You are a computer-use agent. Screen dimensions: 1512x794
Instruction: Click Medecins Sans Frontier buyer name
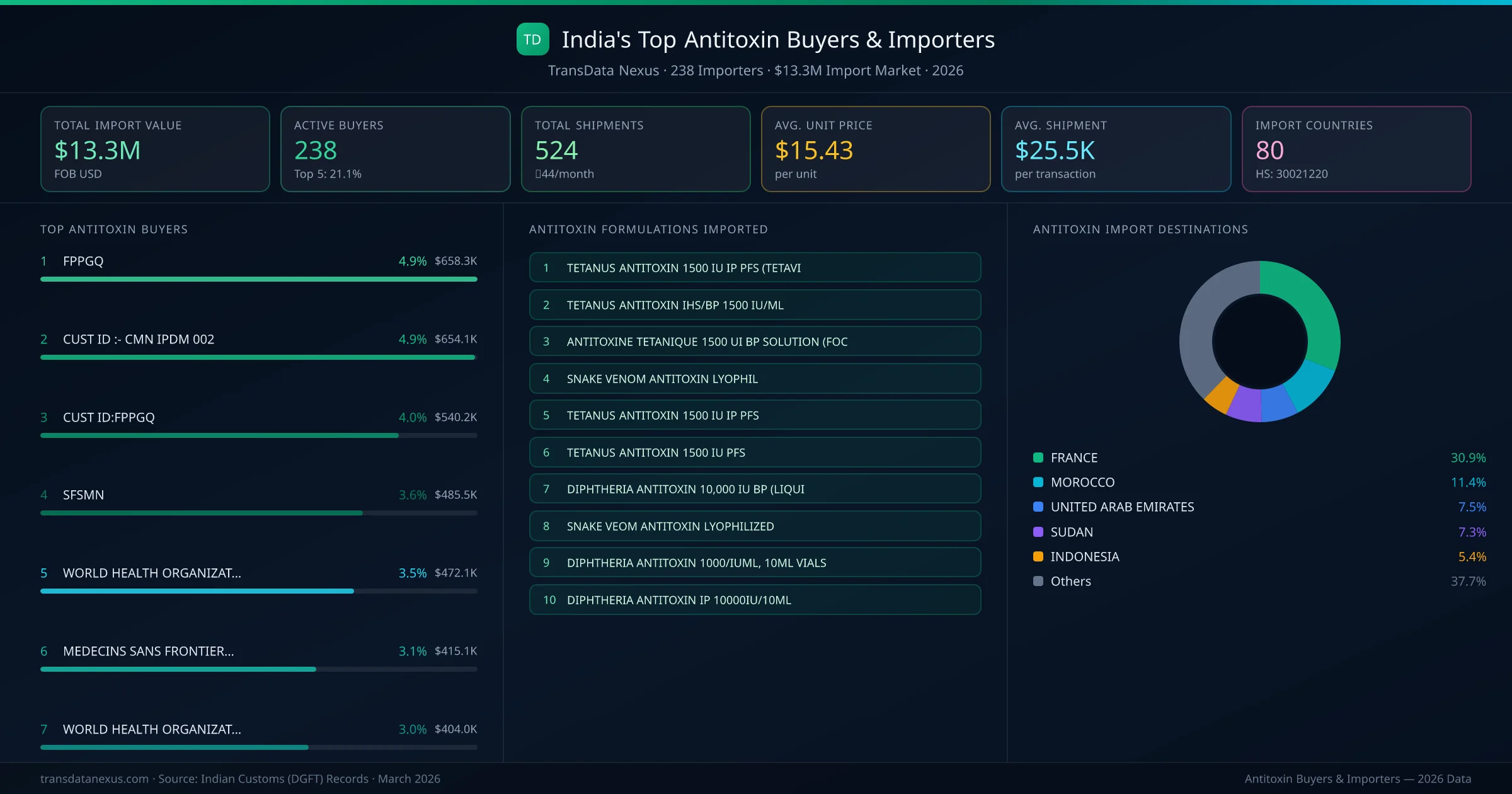148,651
